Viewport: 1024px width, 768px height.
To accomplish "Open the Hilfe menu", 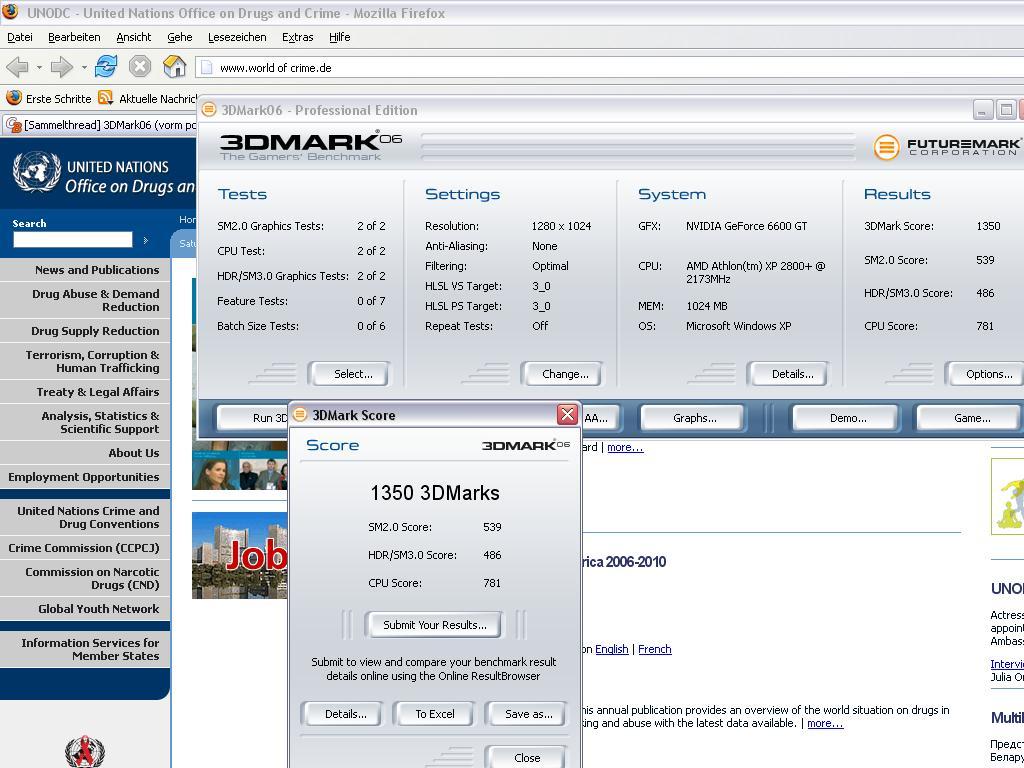I will point(340,37).
